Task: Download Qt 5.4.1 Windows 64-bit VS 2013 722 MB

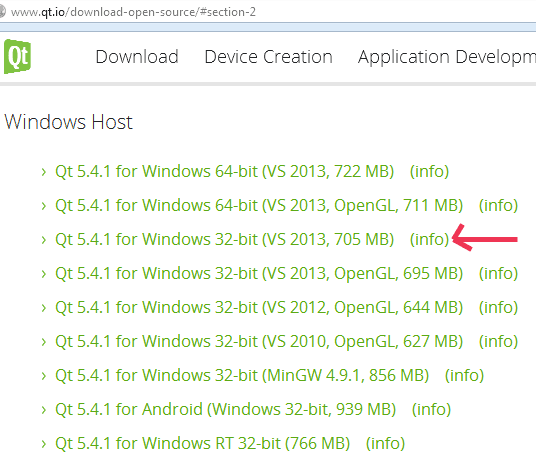Action: coord(225,171)
